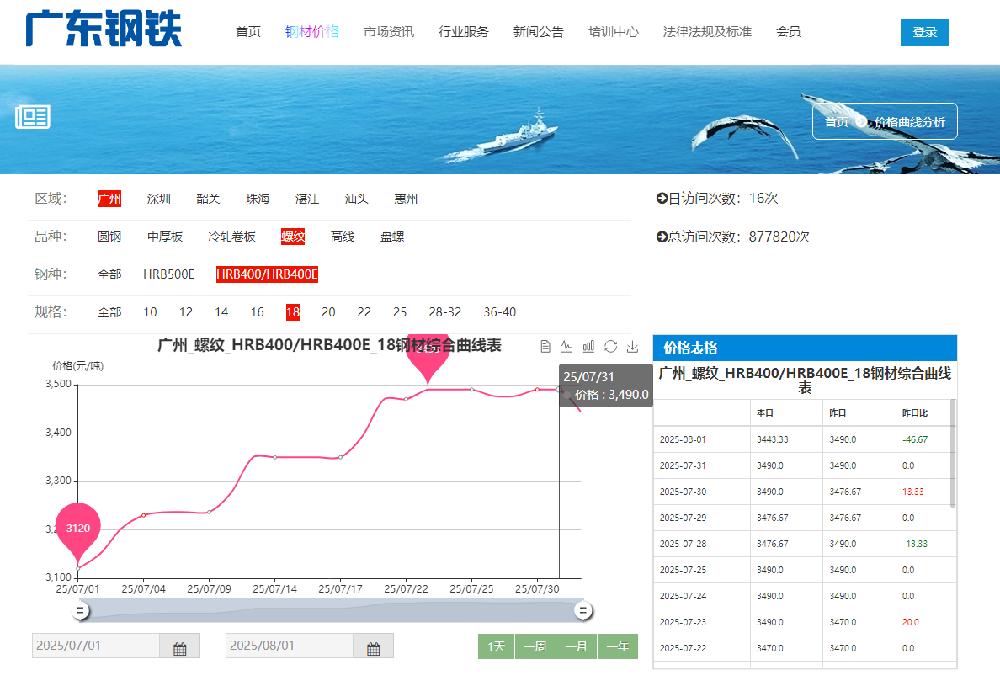Choose size 20 specification filter
Viewport: 1000px width, 686px height.
click(328, 312)
